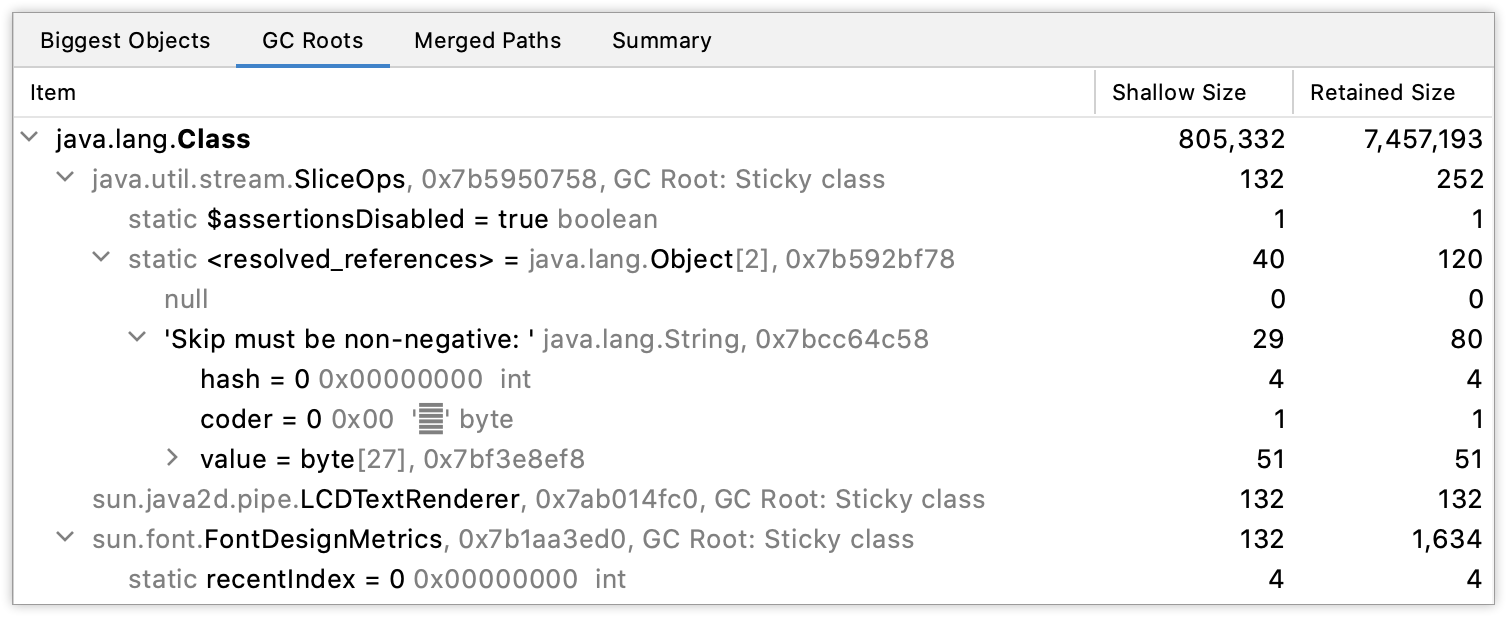Viewport: 1507px width, 617px height.
Task: Collapse the java.util.stream.SliceOps node
Action: click(x=63, y=178)
